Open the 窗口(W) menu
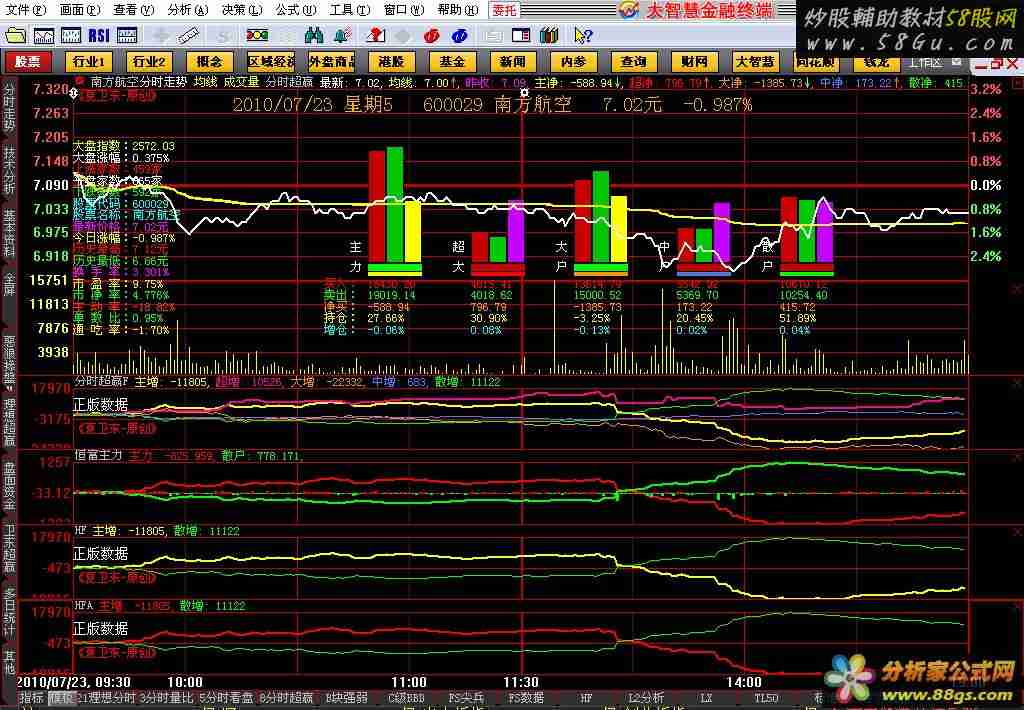Viewport: 1024px width, 710px height. [404, 10]
